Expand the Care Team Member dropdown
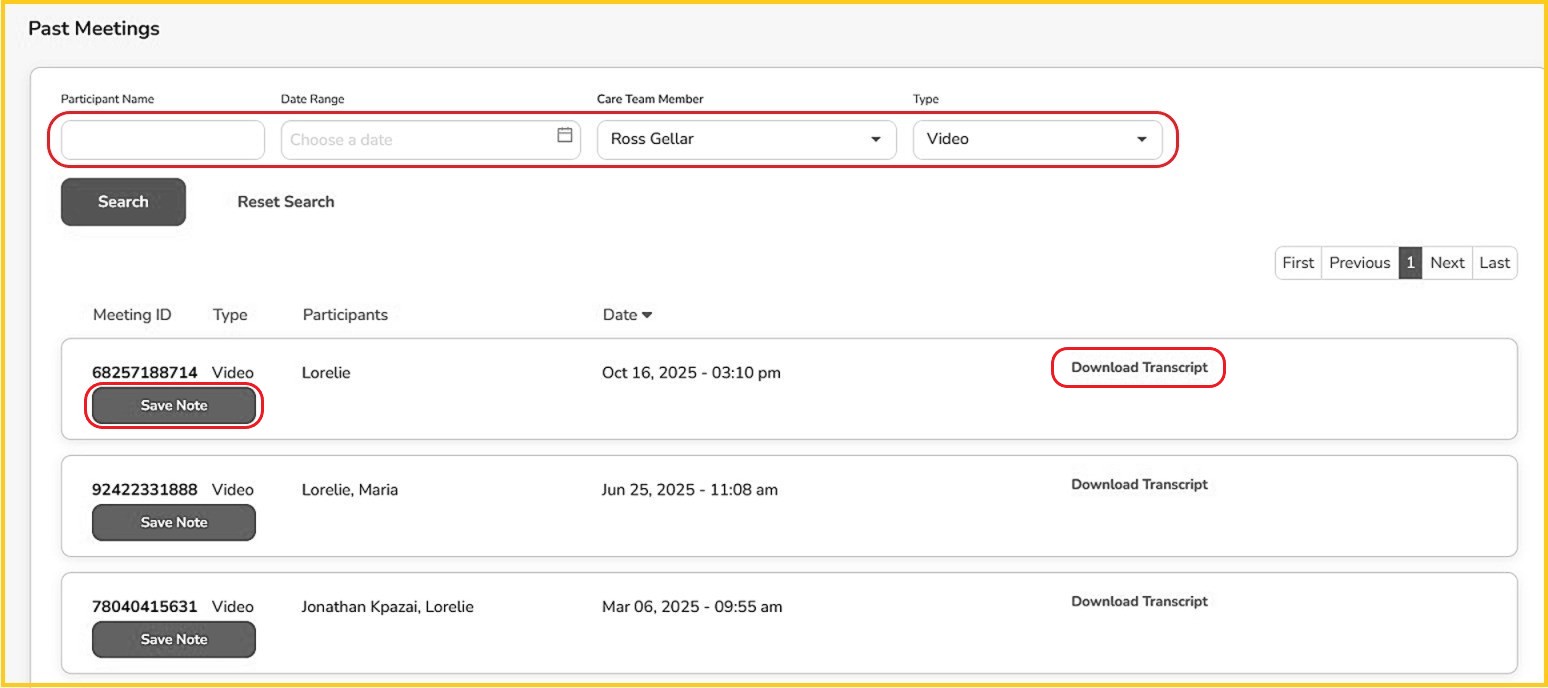 (746, 140)
